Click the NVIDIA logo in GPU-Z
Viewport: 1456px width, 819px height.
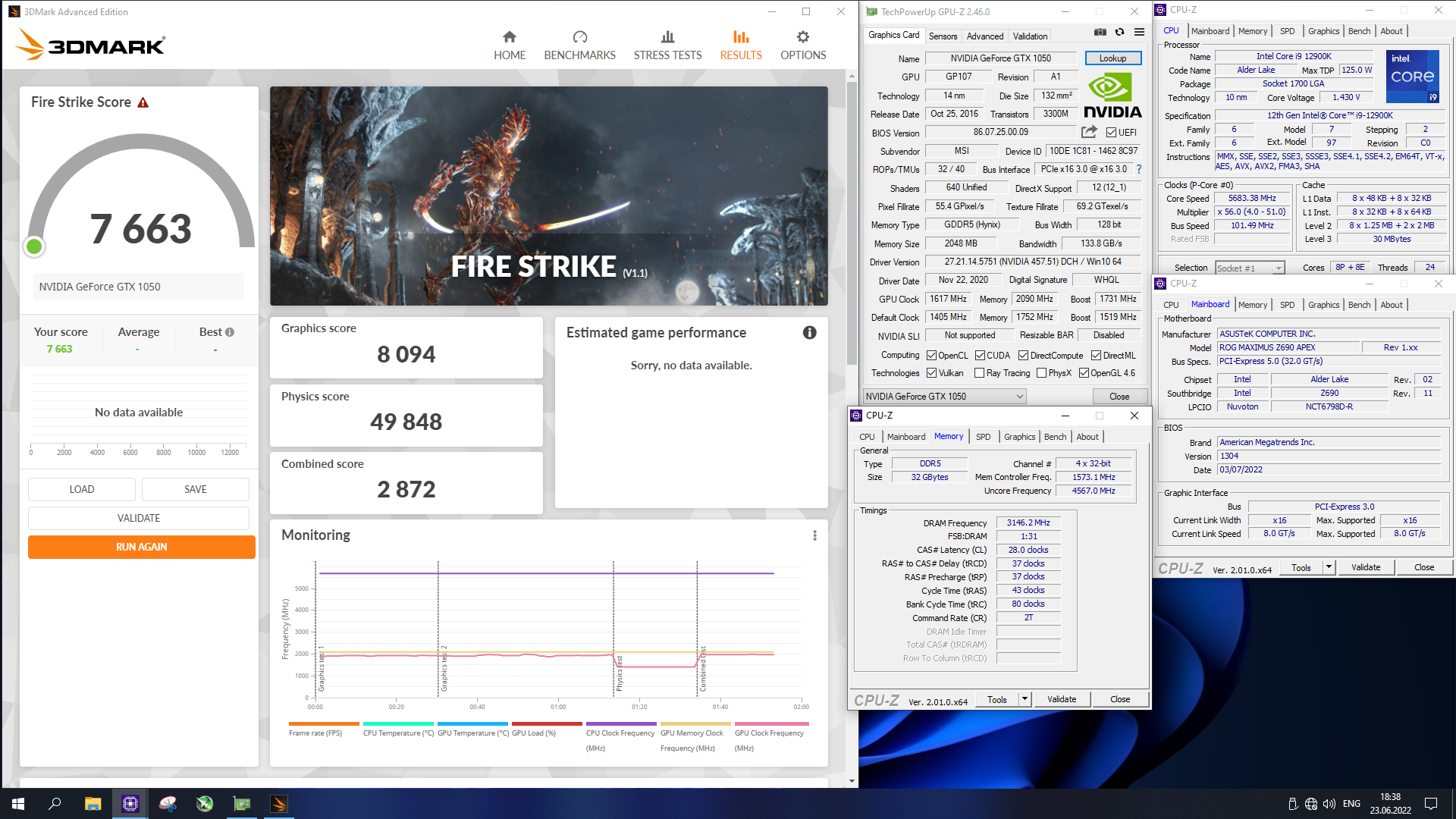[1112, 96]
